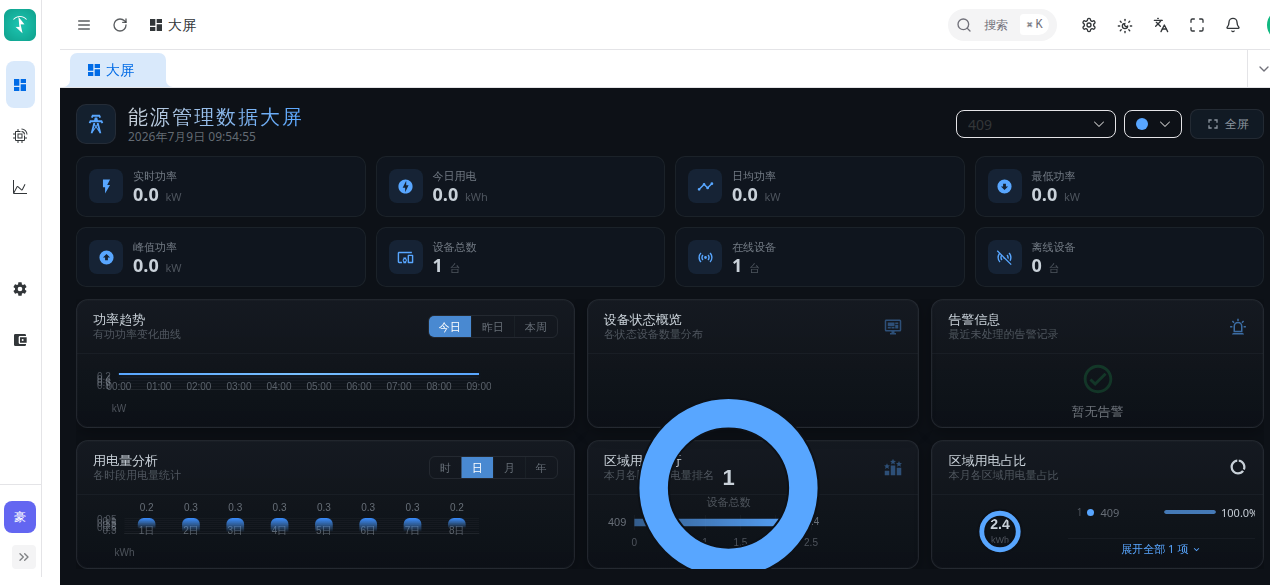
Task: Toggle light theme sun icon
Action: [x=1125, y=25]
